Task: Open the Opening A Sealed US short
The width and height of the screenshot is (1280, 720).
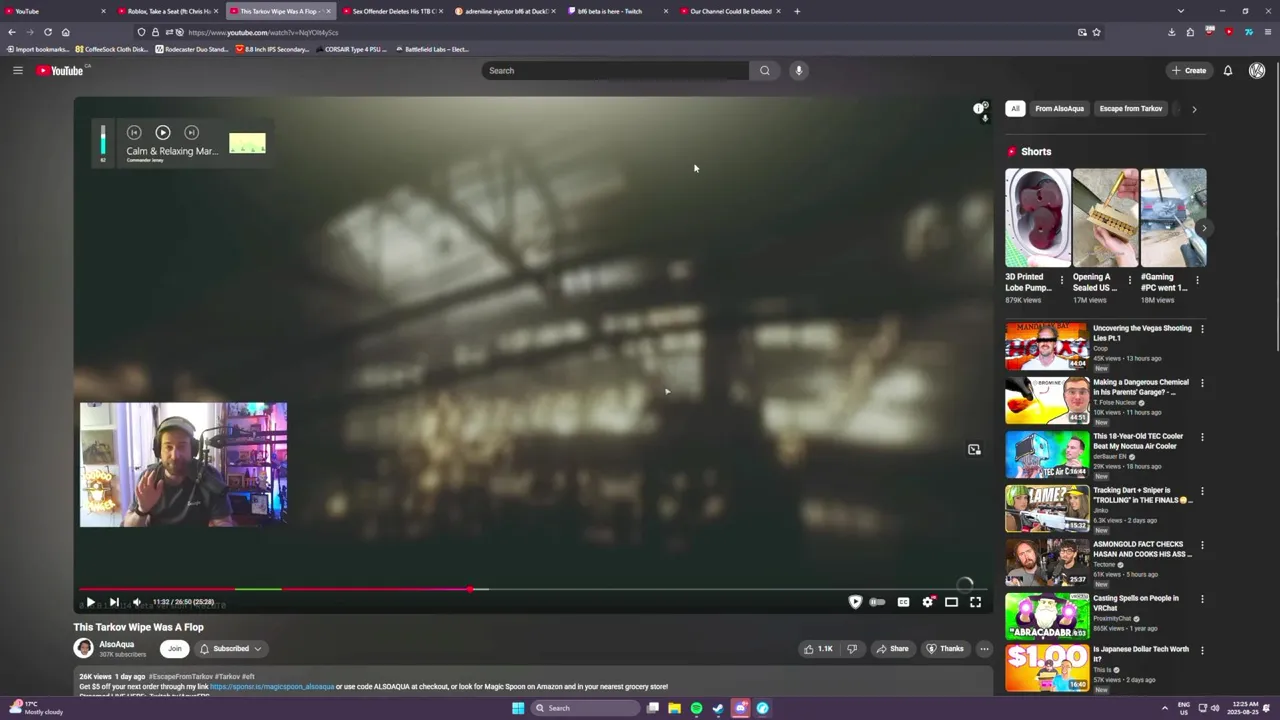Action: point(1105,218)
